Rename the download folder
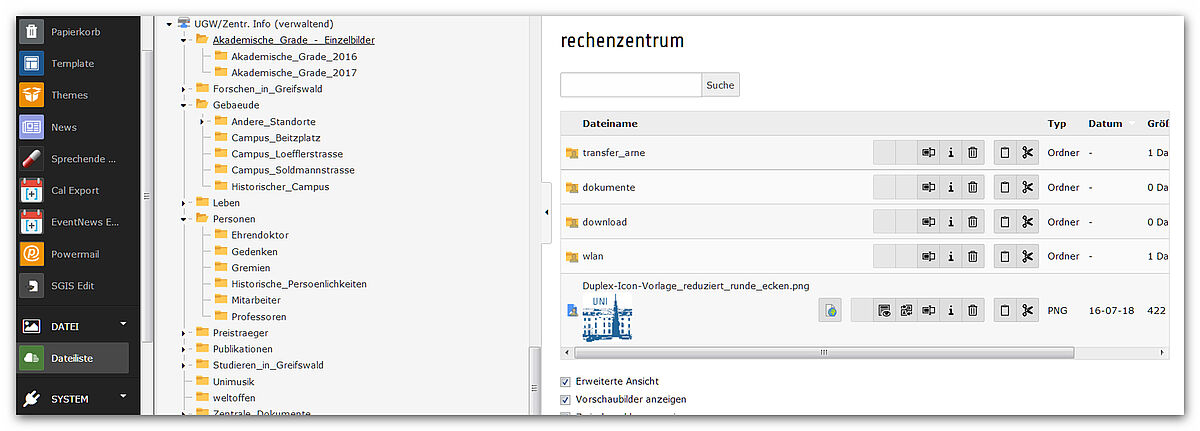 coord(928,222)
